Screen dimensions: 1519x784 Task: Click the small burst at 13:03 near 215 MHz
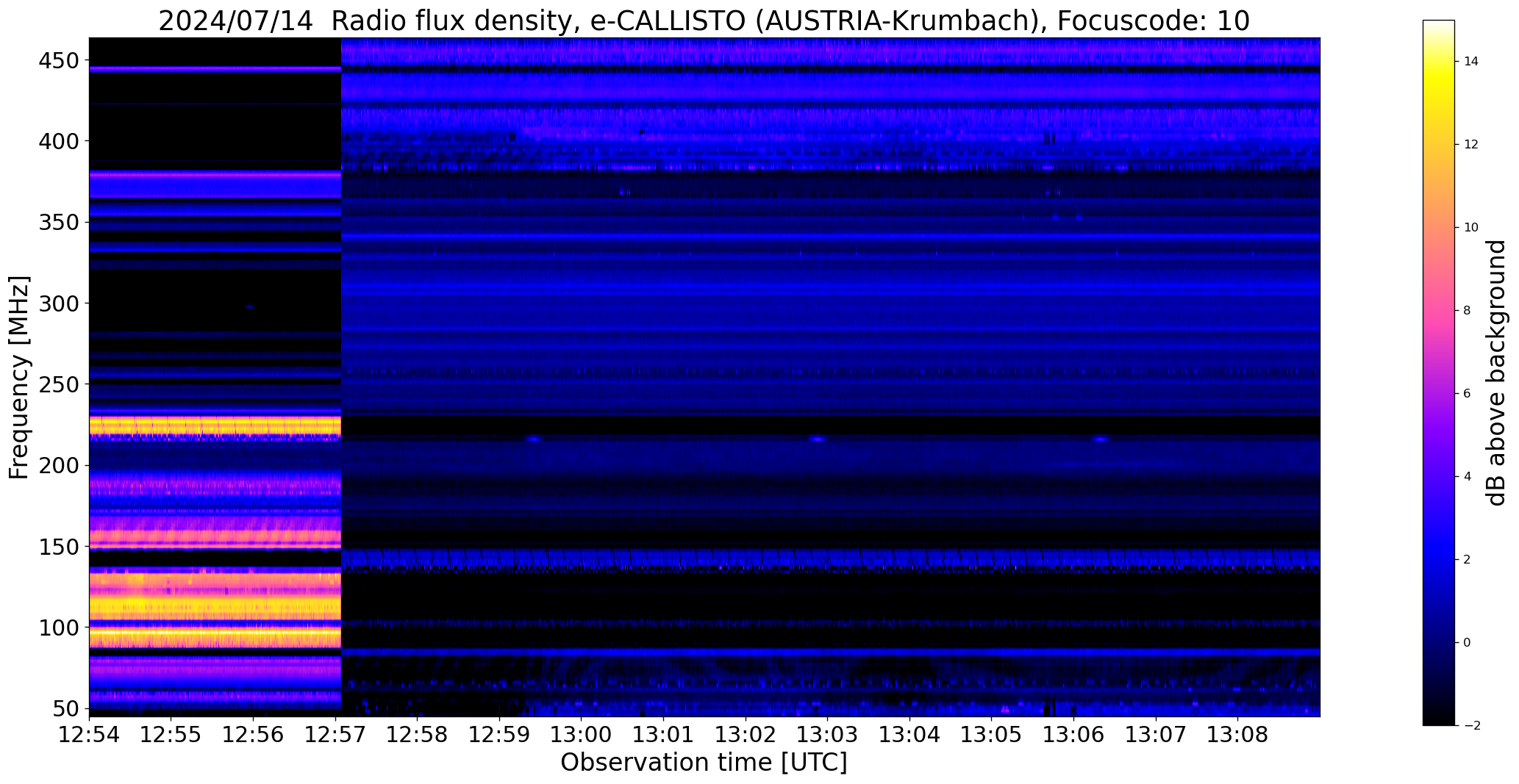[x=818, y=439]
